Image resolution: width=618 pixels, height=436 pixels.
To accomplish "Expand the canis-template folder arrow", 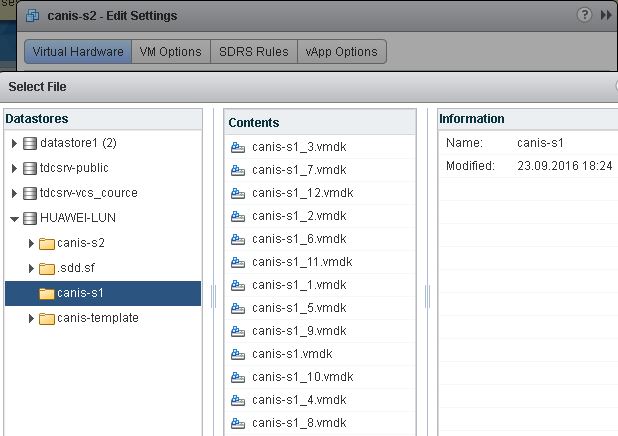I will (31, 318).
